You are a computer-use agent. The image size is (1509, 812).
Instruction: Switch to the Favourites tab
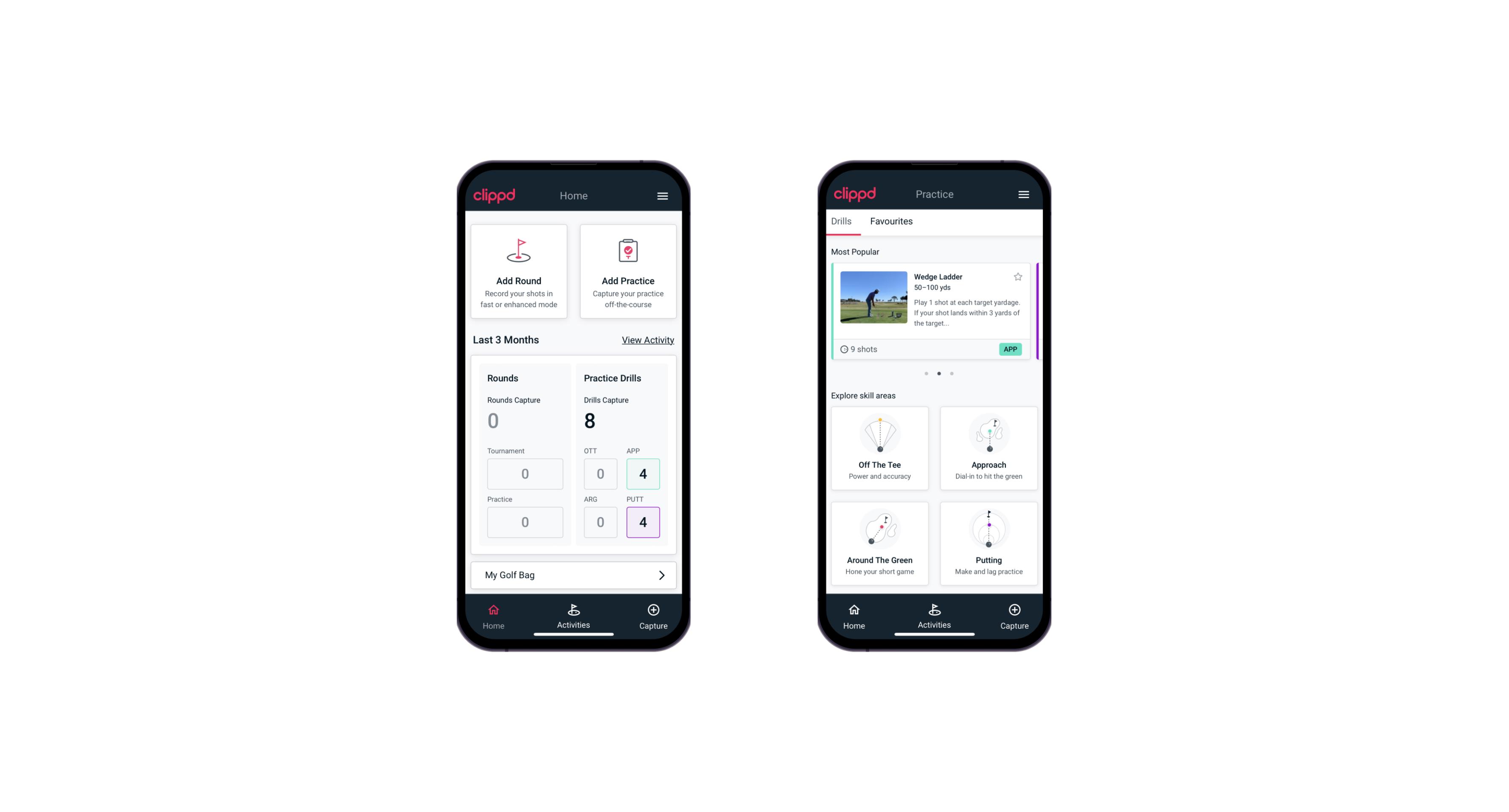[891, 221]
